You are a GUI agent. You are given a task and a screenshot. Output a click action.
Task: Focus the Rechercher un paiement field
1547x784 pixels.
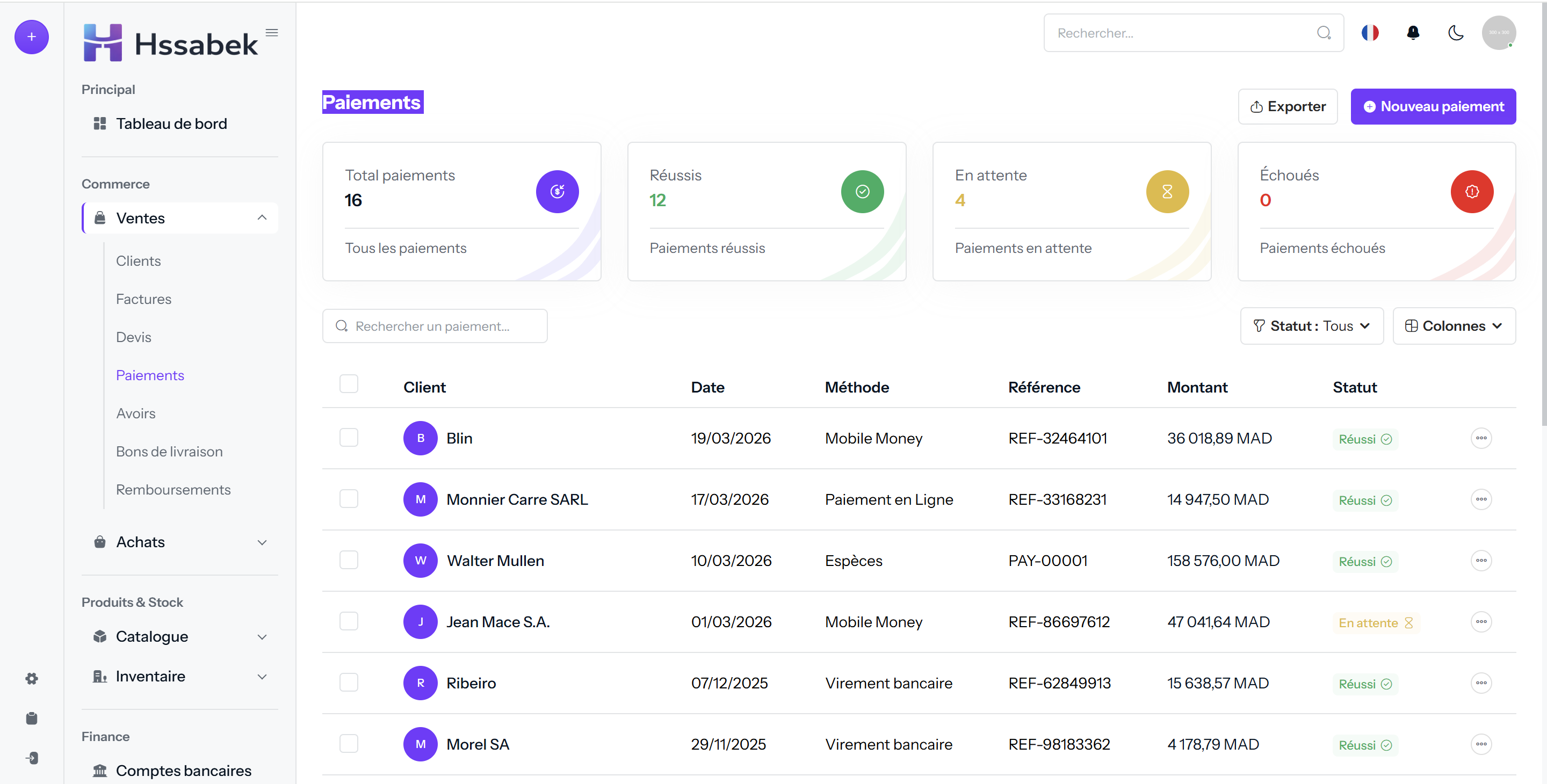[x=435, y=326]
